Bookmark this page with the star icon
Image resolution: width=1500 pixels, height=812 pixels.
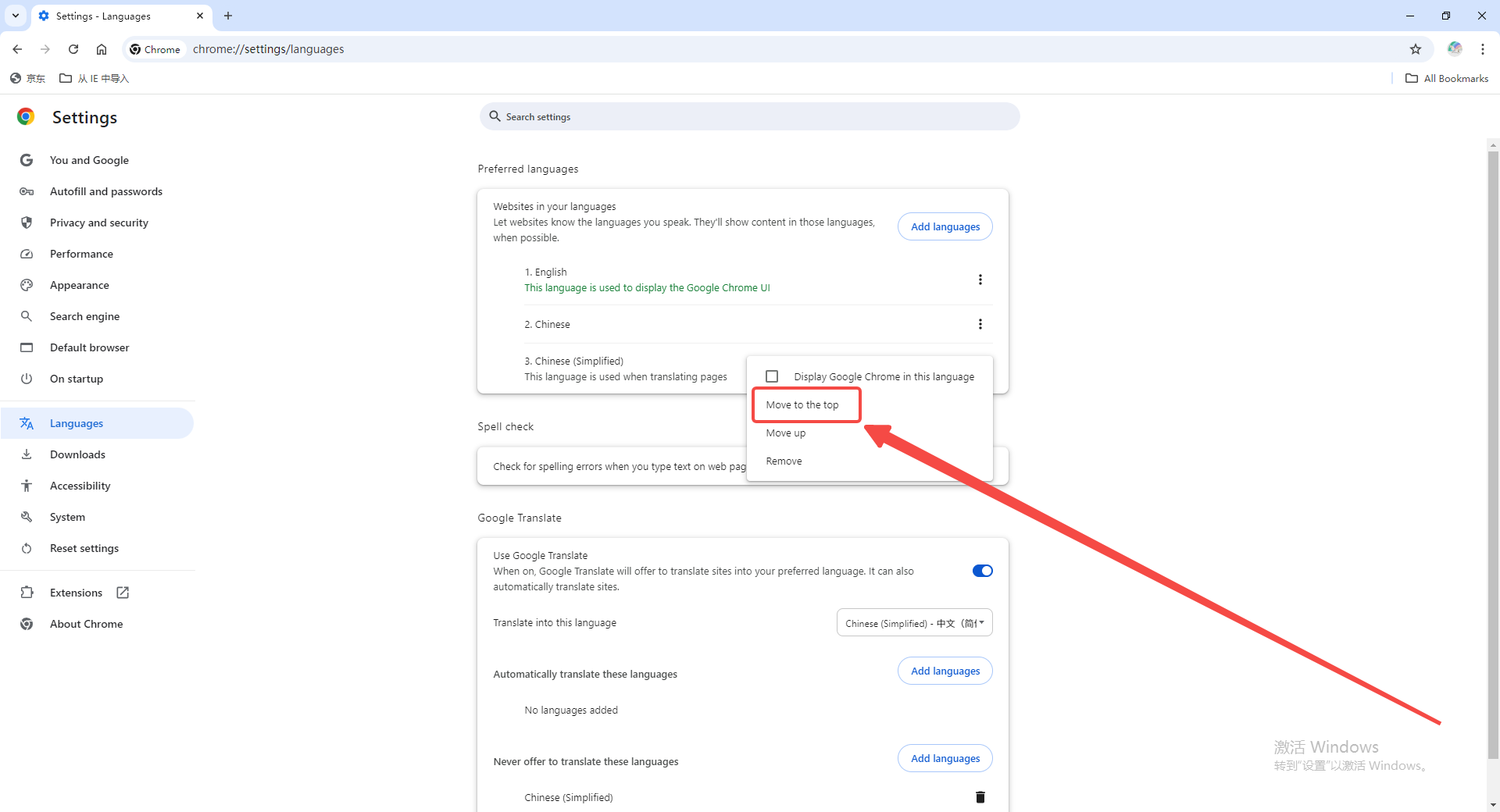[x=1416, y=49]
